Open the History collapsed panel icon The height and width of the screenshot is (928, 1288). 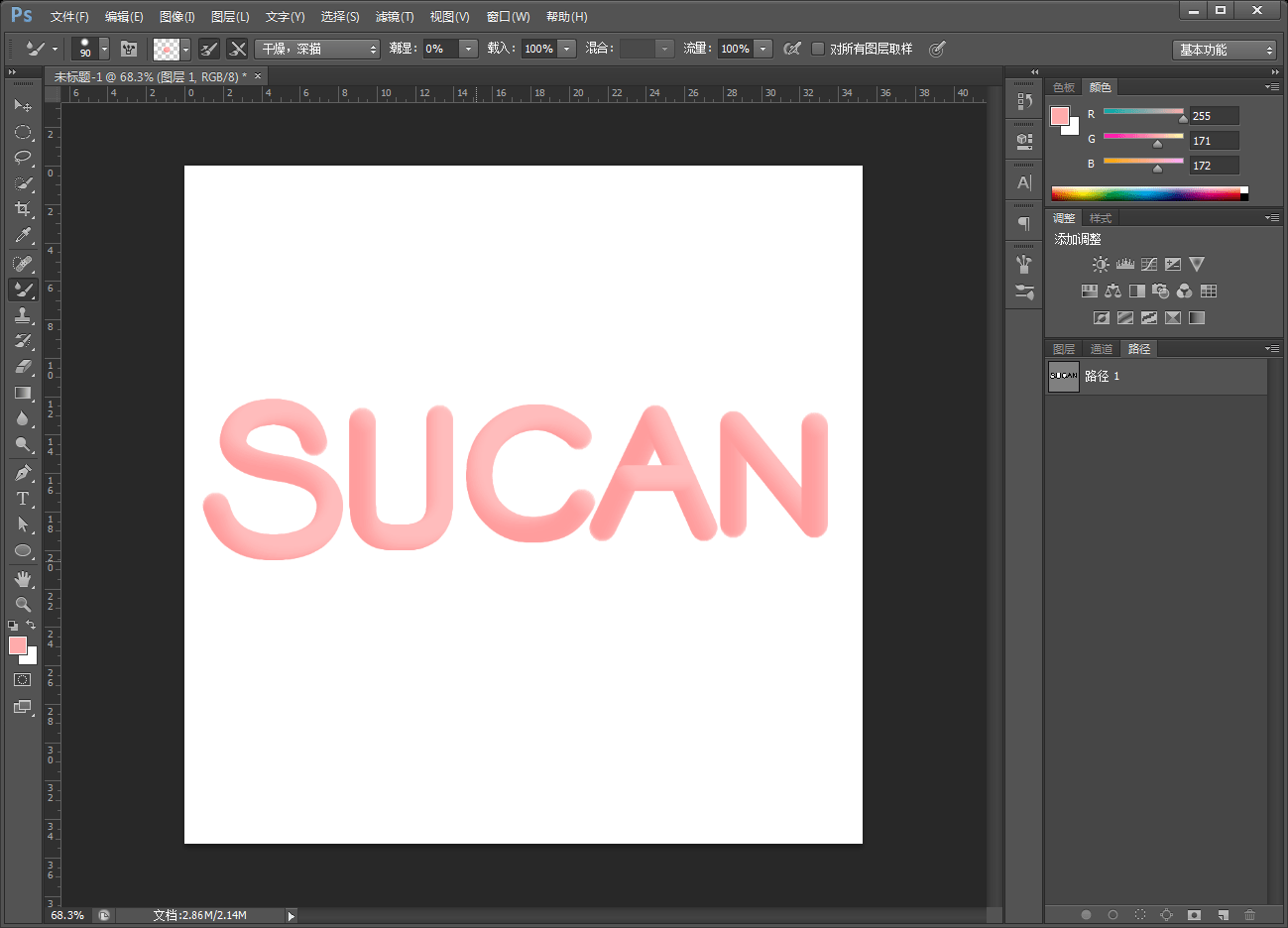point(1024,101)
